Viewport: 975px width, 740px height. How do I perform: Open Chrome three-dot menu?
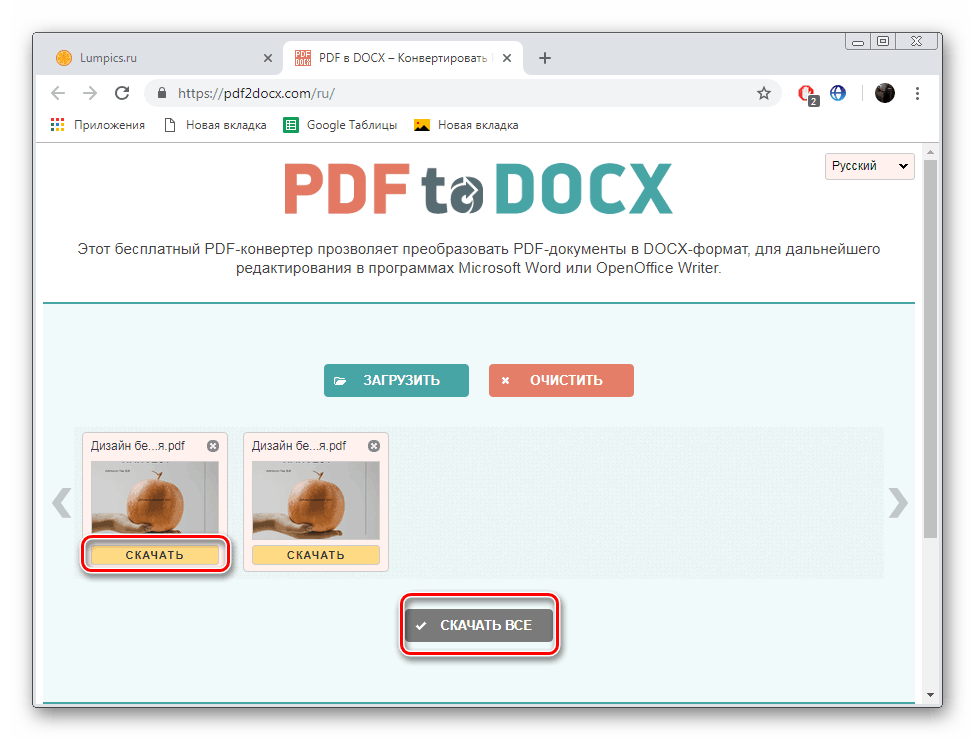click(917, 93)
